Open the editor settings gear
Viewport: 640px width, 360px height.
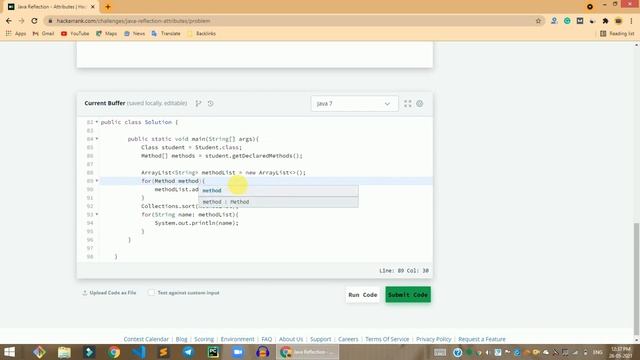click(x=420, y=104)
